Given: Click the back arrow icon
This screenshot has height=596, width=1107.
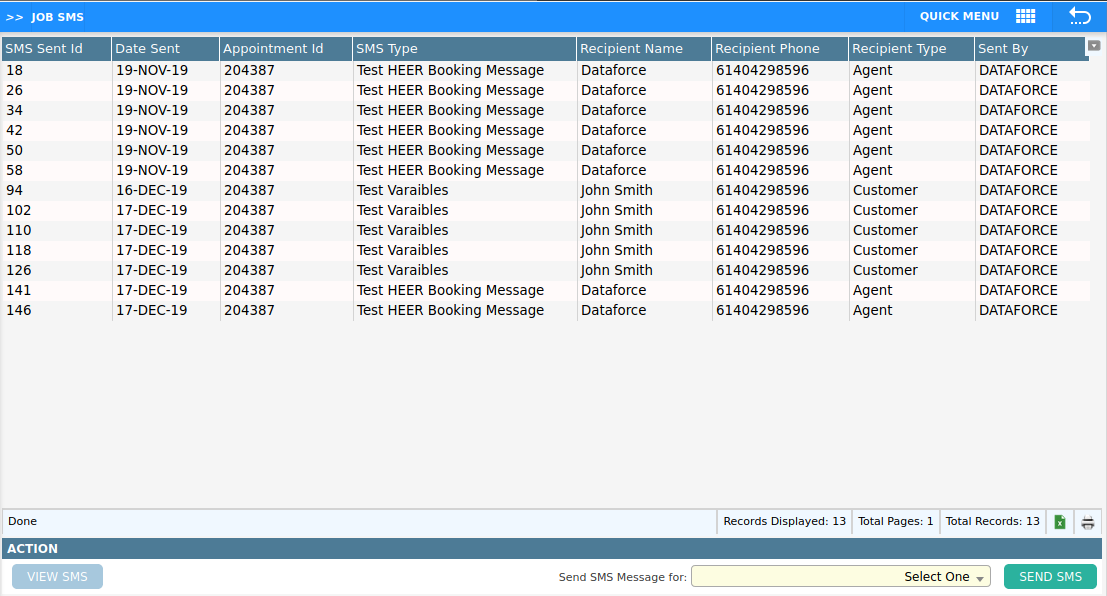Looking at the screenshot, I should (1079, 16).
